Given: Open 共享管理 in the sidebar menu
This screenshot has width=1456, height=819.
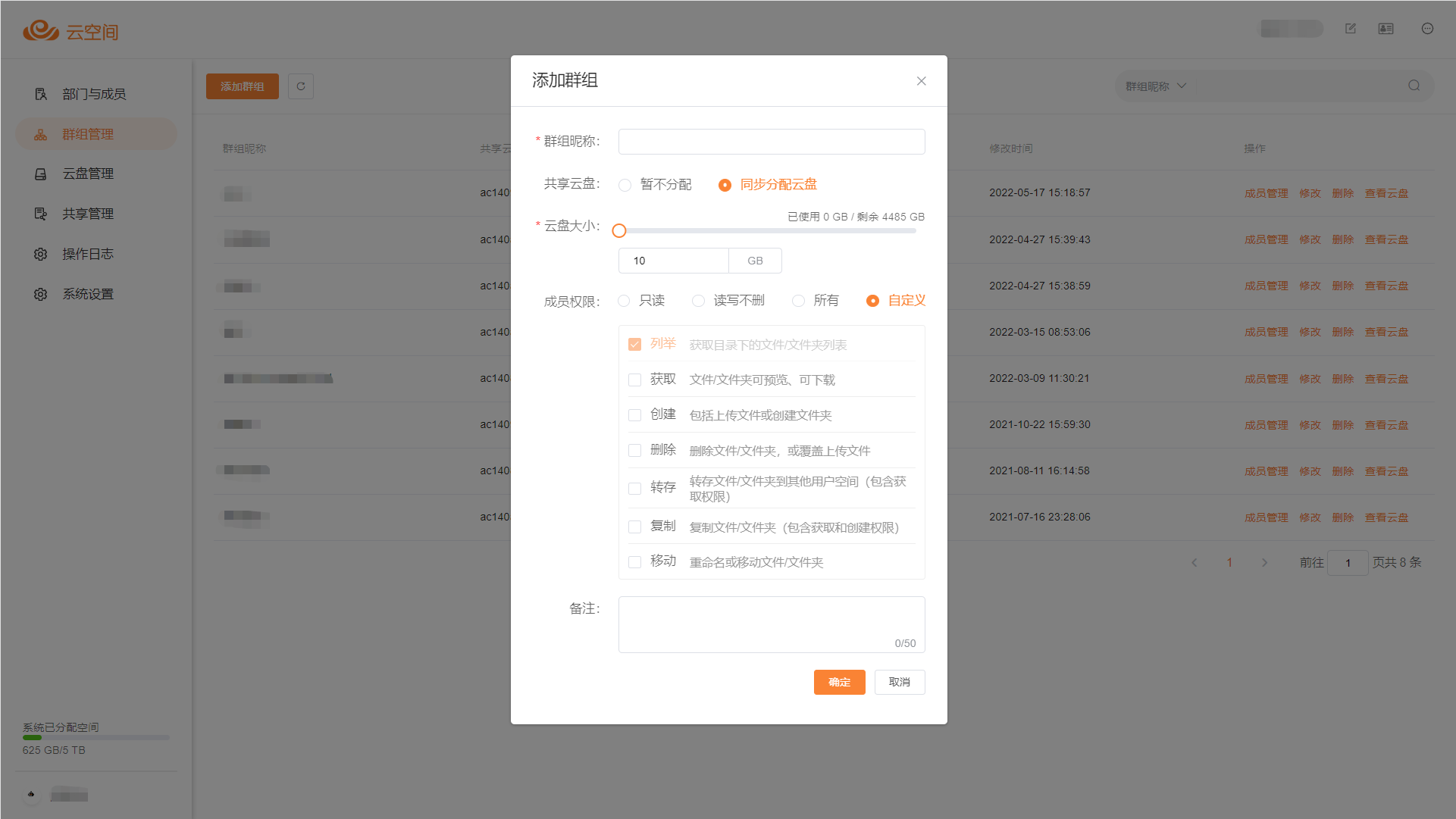Looking at the screenshot, I should point(88,214).
